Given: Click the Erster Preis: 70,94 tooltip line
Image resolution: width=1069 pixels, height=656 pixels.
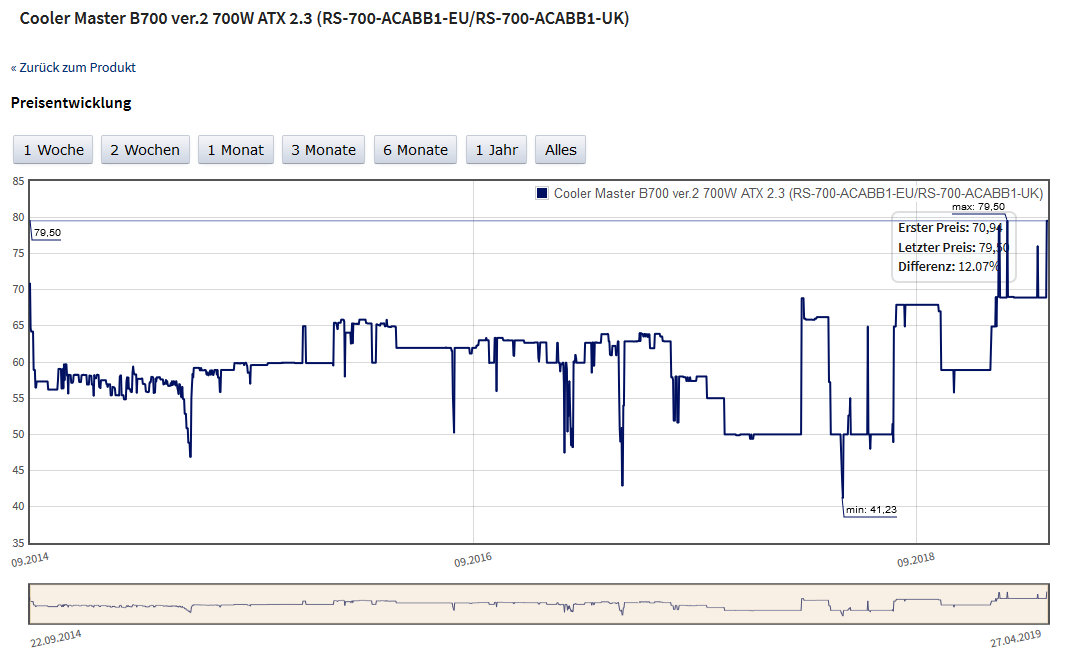Looking at the screenshot, I should pos(950,228).
